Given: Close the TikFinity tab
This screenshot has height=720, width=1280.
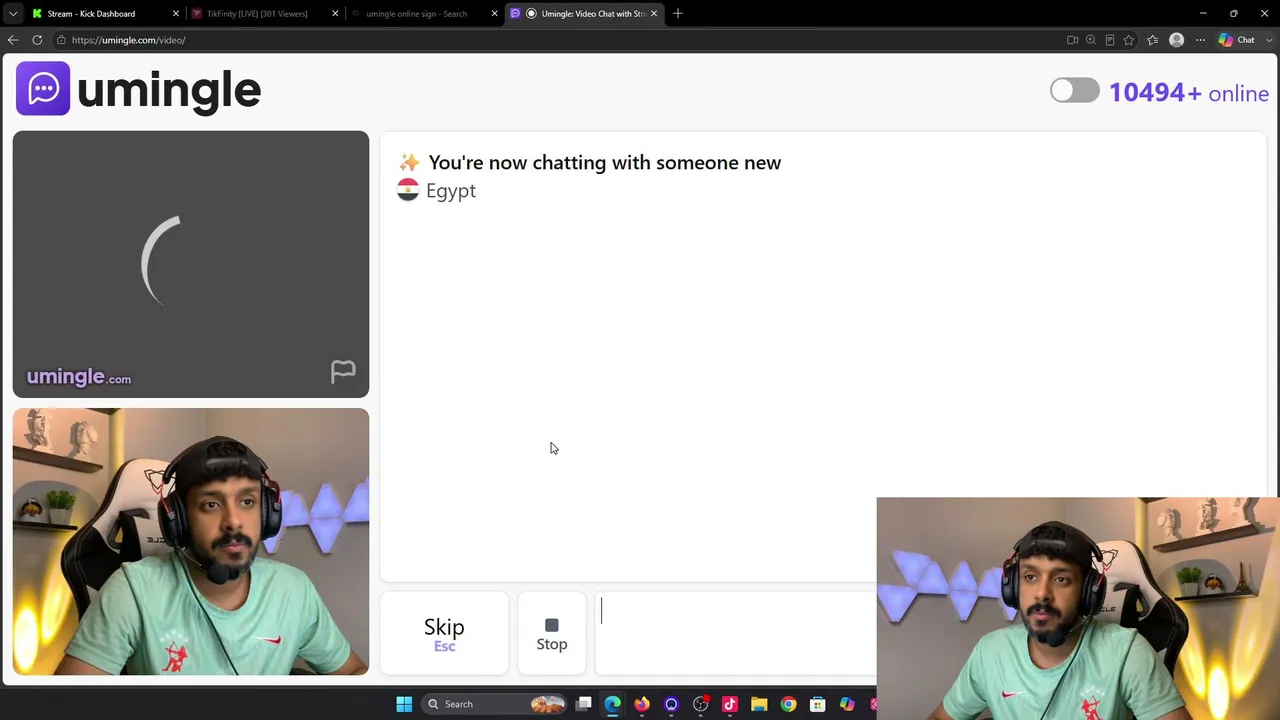Looking at the screenshot, I should point(335,14).
